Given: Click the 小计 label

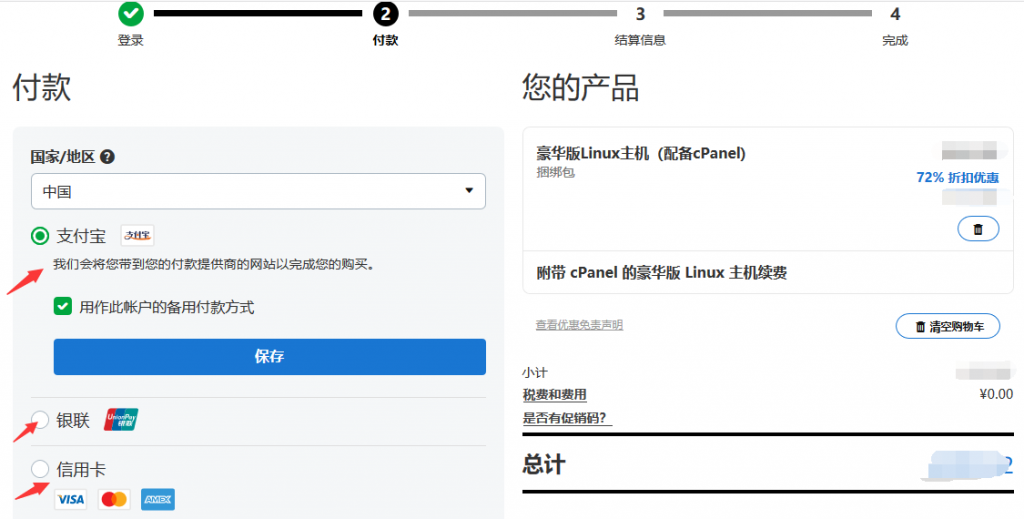Looking at the screenshot, I should tap(535, 373).
